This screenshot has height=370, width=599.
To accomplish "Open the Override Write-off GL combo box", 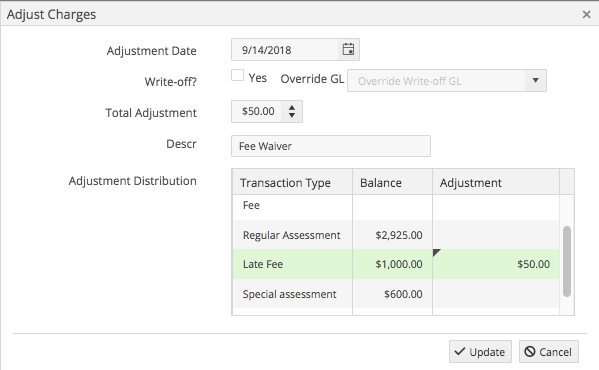I will pyautogui.click(x=447, y=80).
